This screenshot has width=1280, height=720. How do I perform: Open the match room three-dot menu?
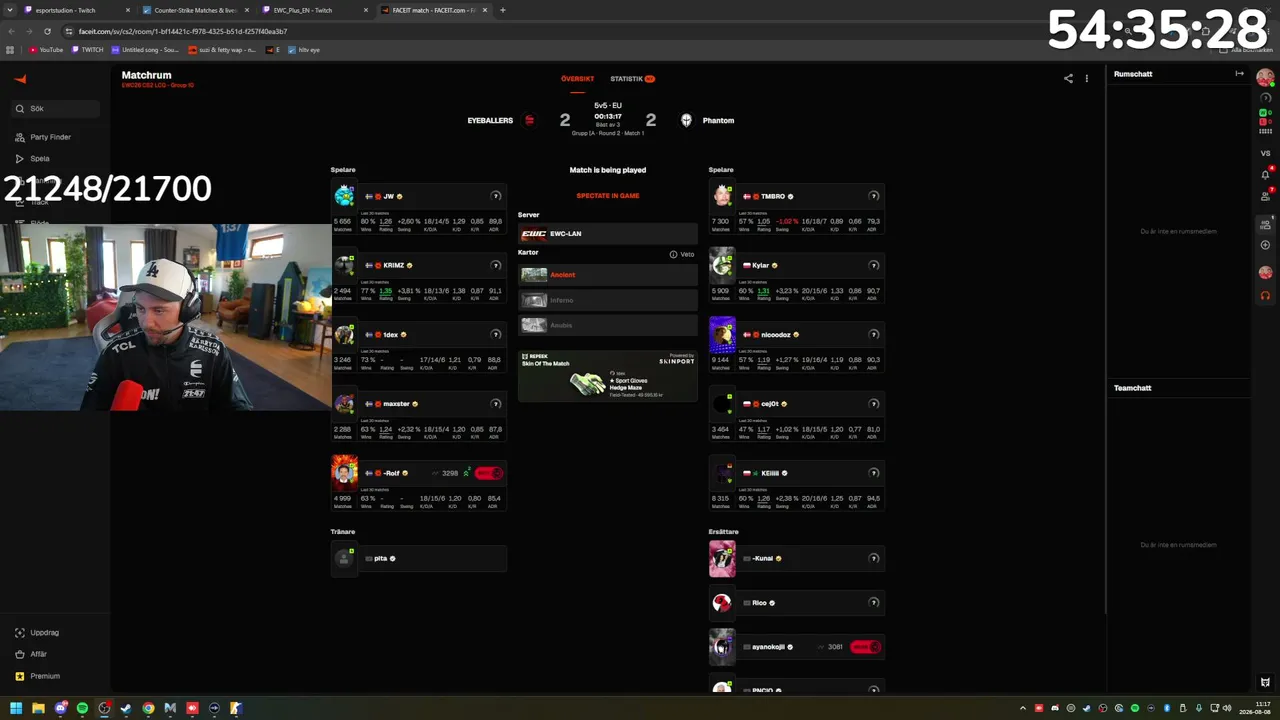[x=1087, y=79]
